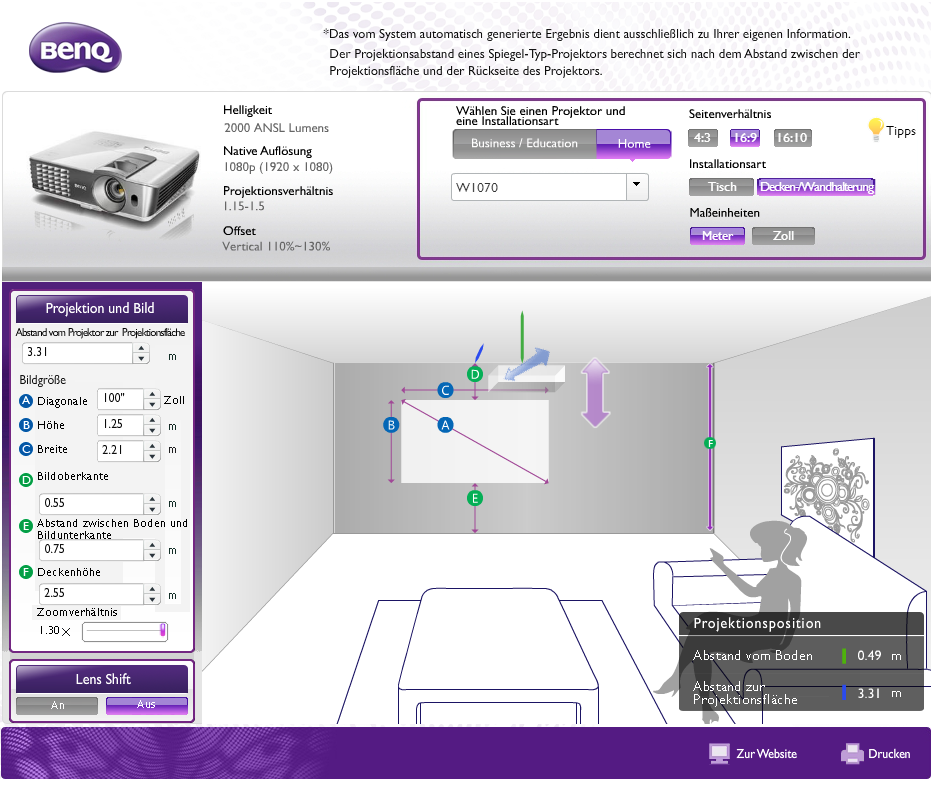Viewport: 933px width, 792px height.
Task: Click the Bildoberkante input field 0.55
Action: [x=92, y=503]
